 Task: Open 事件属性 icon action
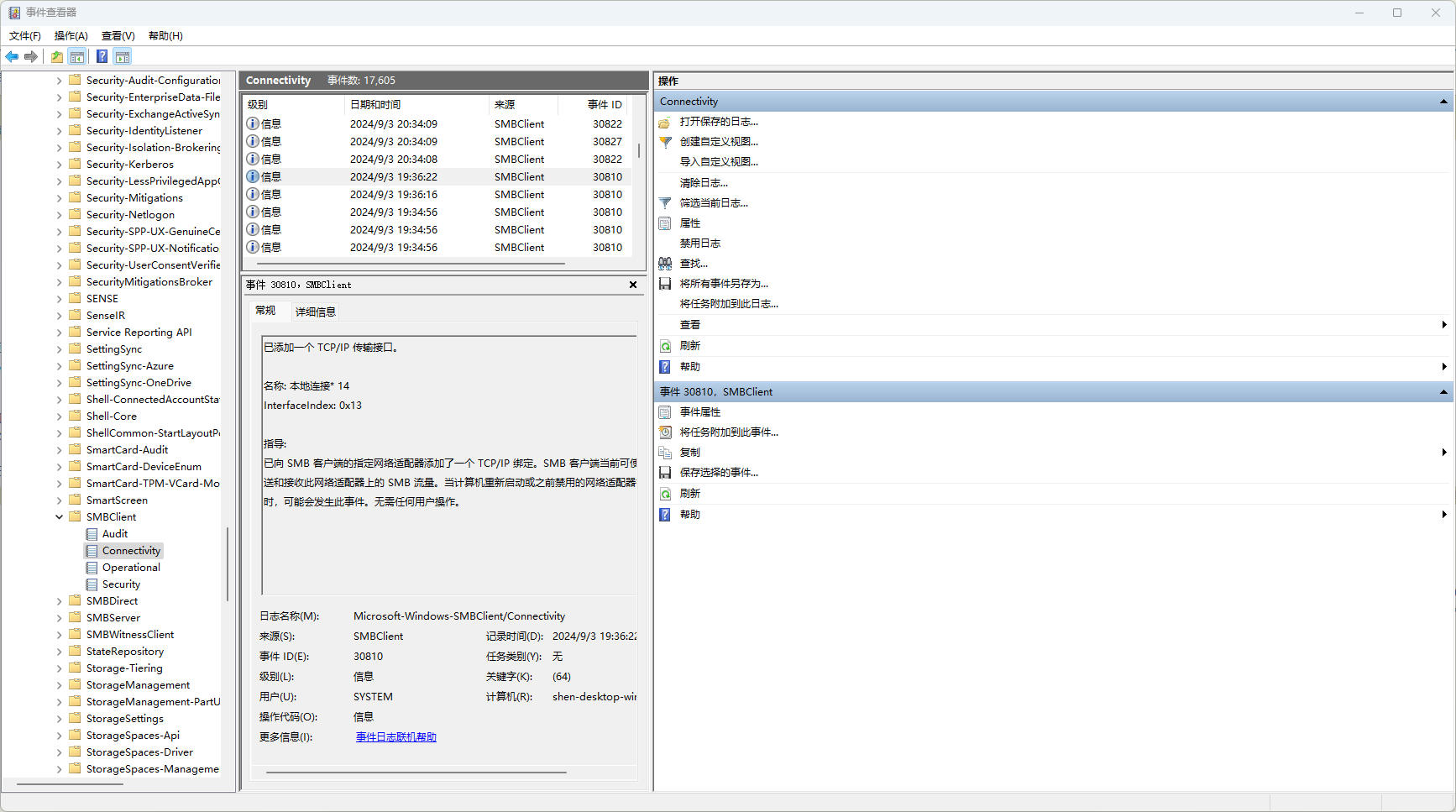665,412
